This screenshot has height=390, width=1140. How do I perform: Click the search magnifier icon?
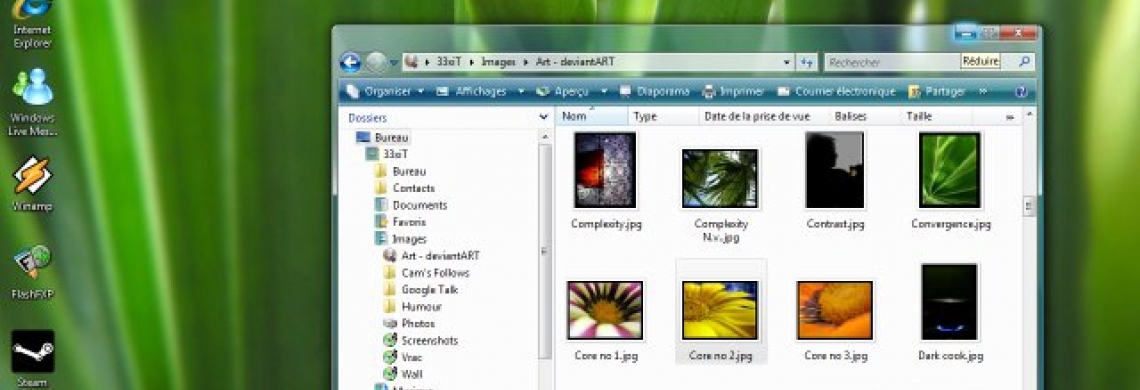(1024, 63)
